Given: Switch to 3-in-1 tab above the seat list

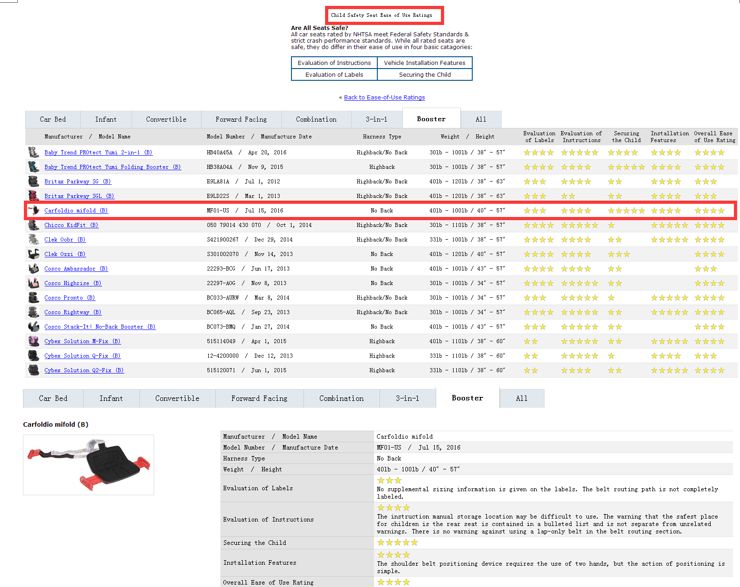Looking at the screenshot, I should click(377, 119).
